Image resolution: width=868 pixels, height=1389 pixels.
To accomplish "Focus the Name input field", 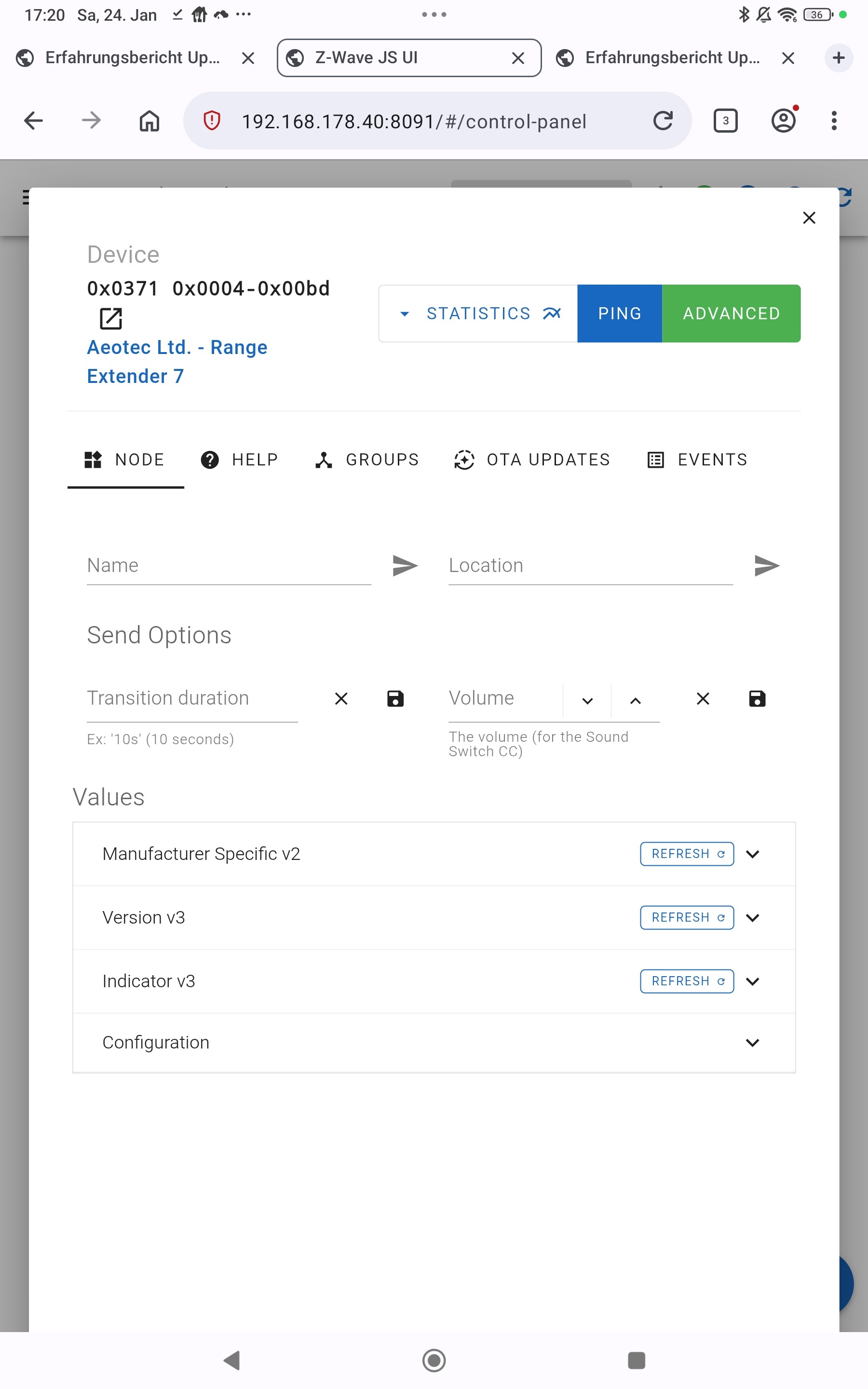I will 229,565.
